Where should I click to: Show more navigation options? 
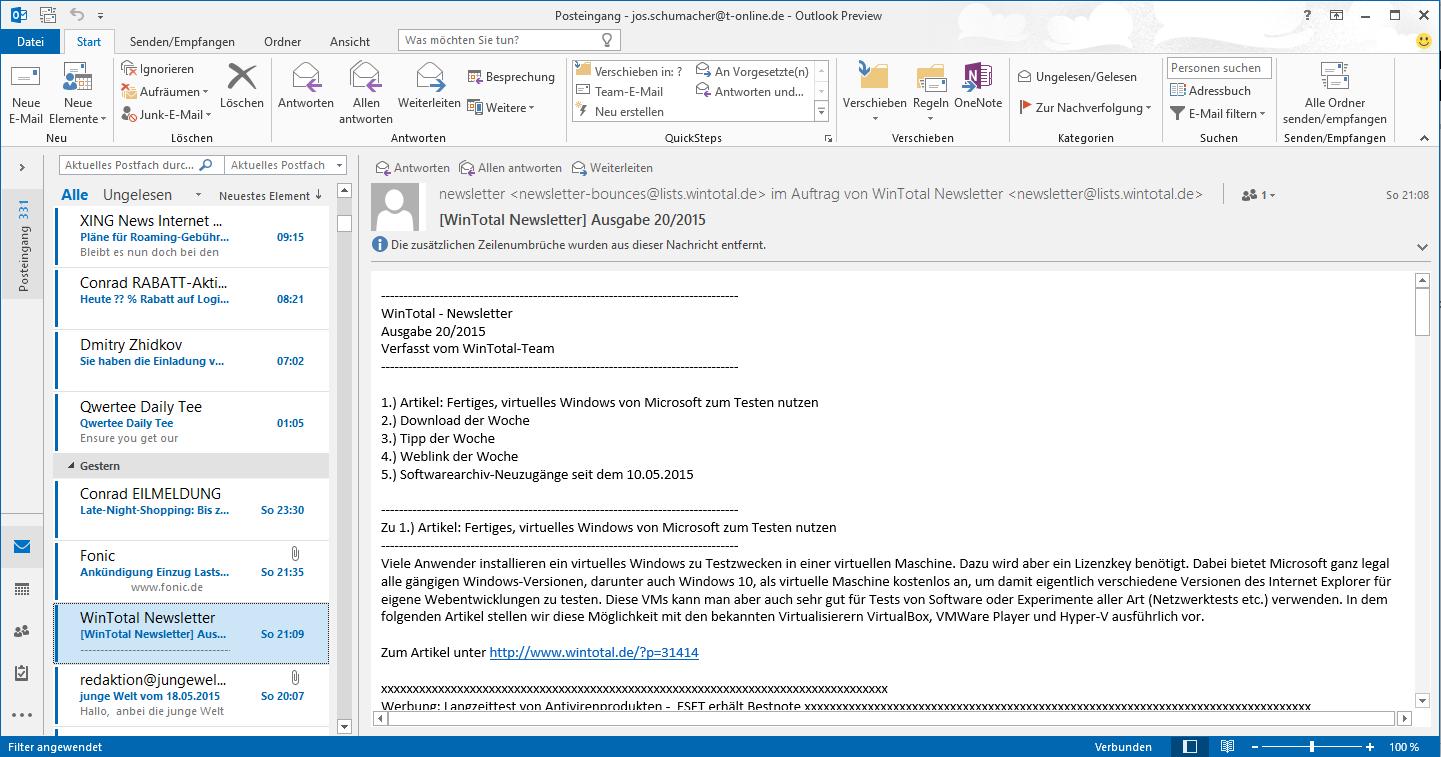pos(22,715)
